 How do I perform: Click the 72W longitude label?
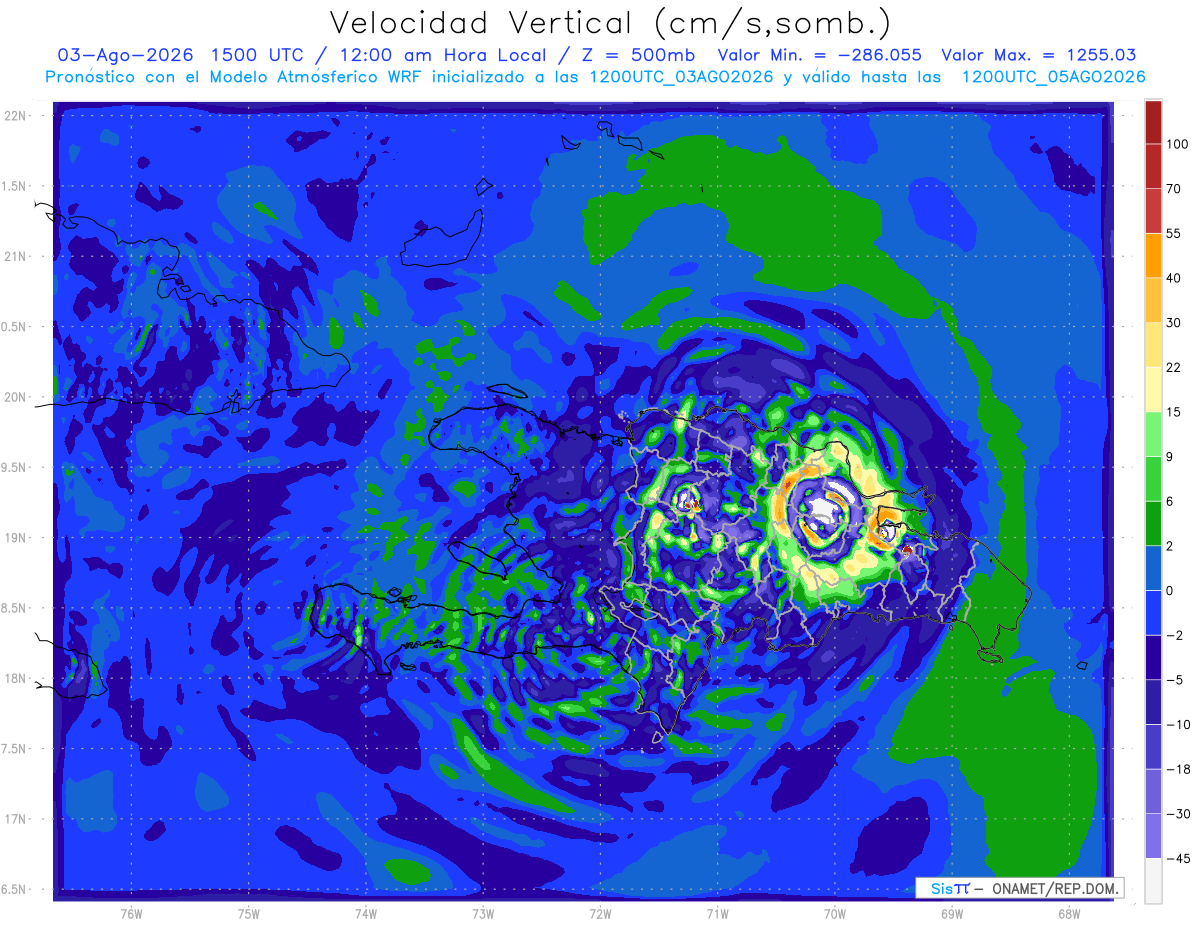click(x=600, y=914)
